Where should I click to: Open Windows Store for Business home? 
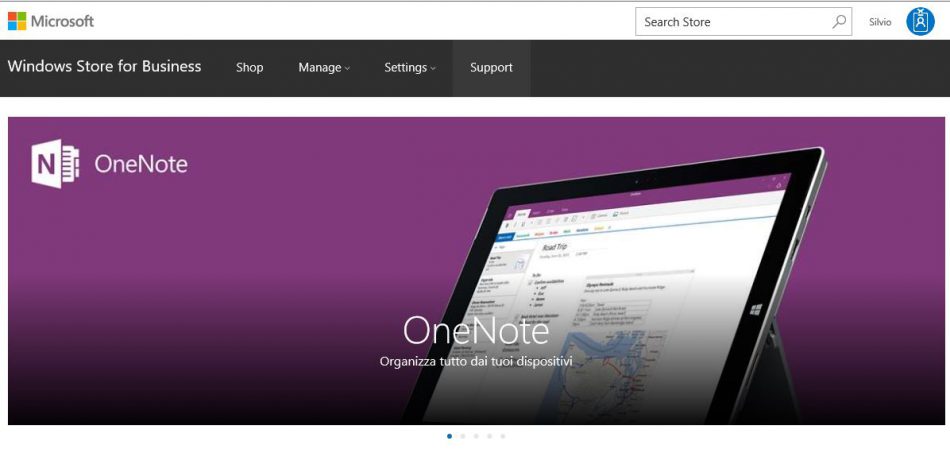104,67
